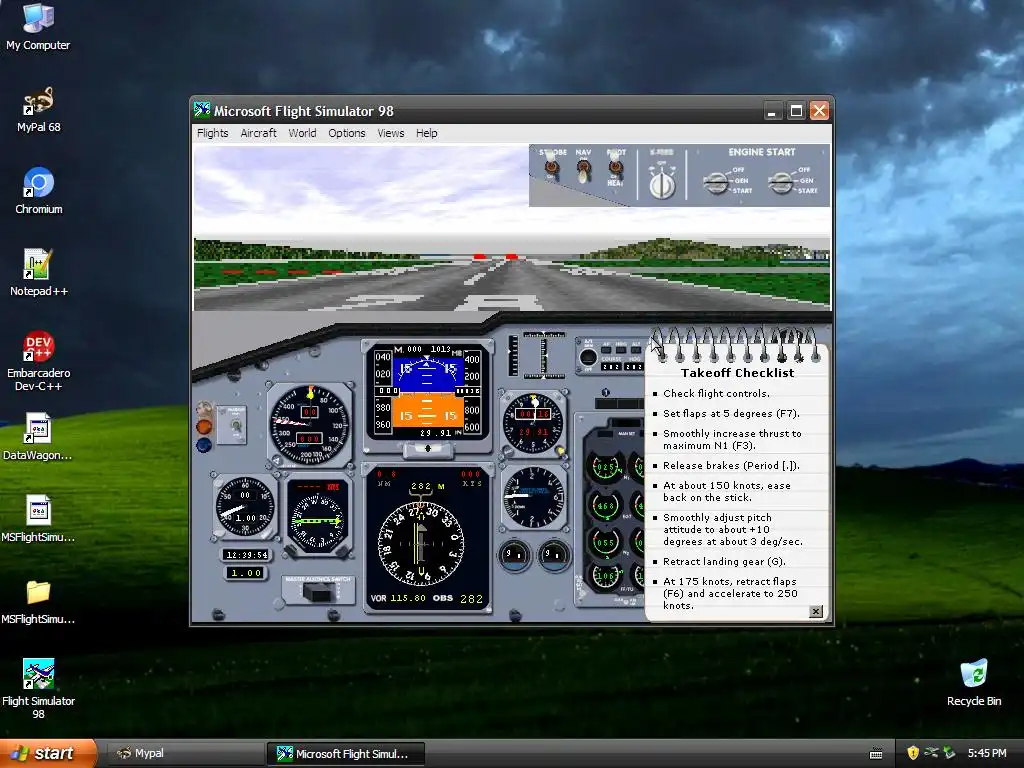This screenshot has height=768, width=1024.
Task: Click the 5:45 PM taskbar clock
Action: (x=987, y=754)
